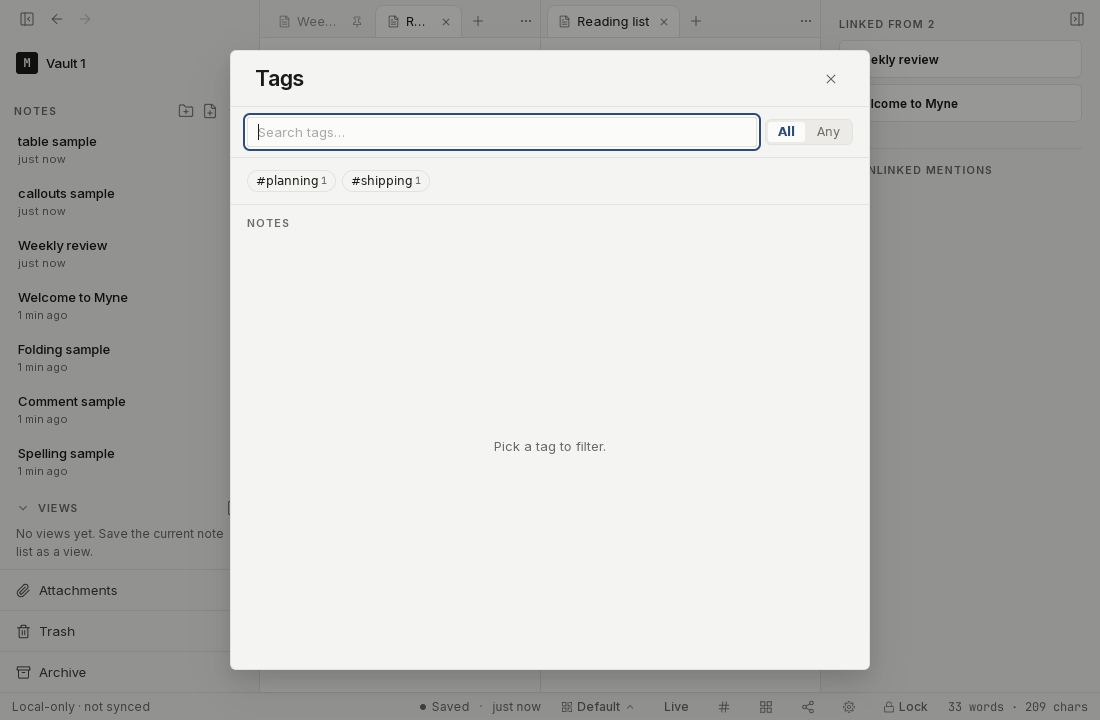The width and height of the screenshot is (1100, 720).
Task: Collapse the left sidebar panel icon
Action: point(27,19)
